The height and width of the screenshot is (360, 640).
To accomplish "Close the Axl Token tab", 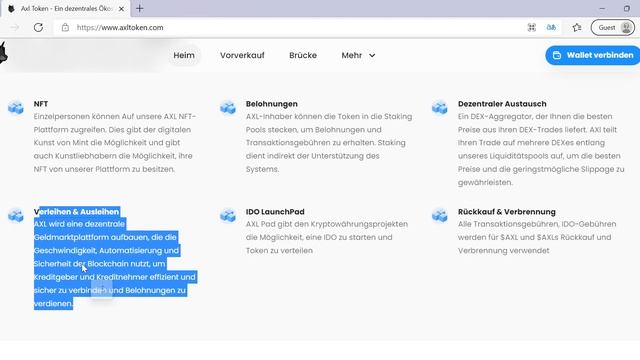I will pyautogui.click(x=121, y=9).
